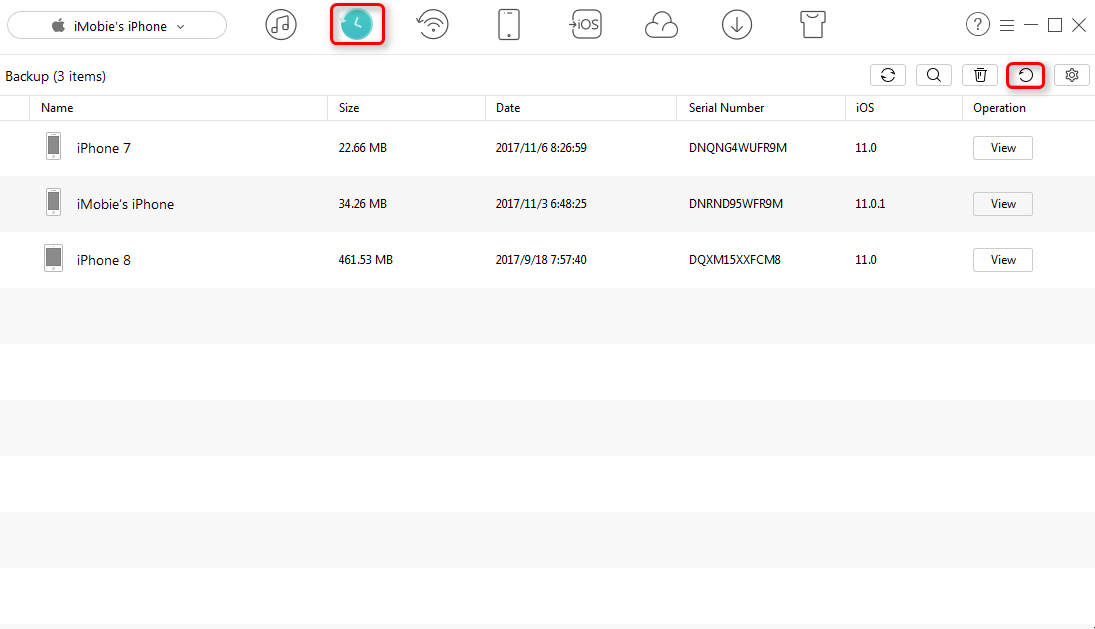Image resolution: width=1095 pixels, height=629 pixels.
Task: Click the iPhone 7 device thumbnail icon
Action: tap(53, 147)
